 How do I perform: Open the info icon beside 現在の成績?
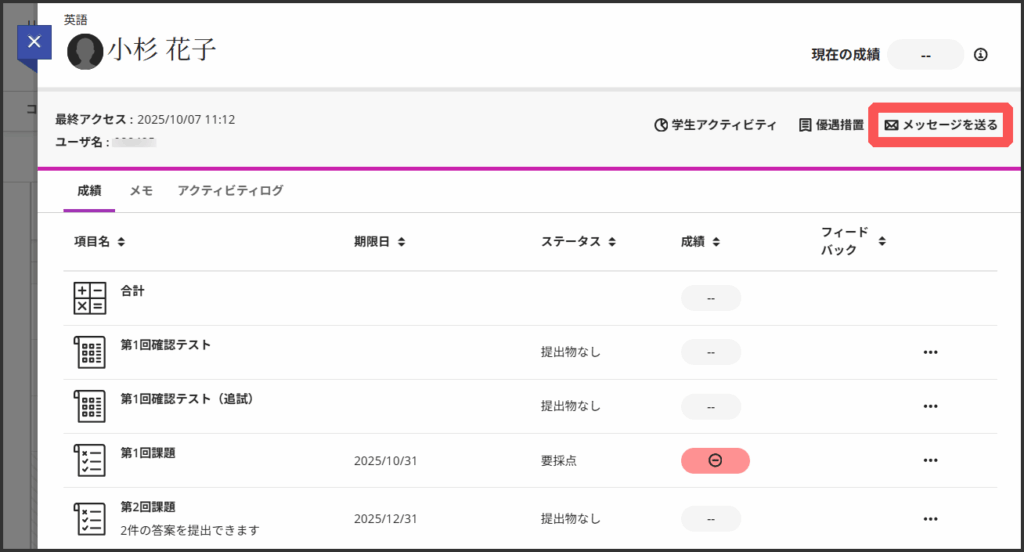980,55
